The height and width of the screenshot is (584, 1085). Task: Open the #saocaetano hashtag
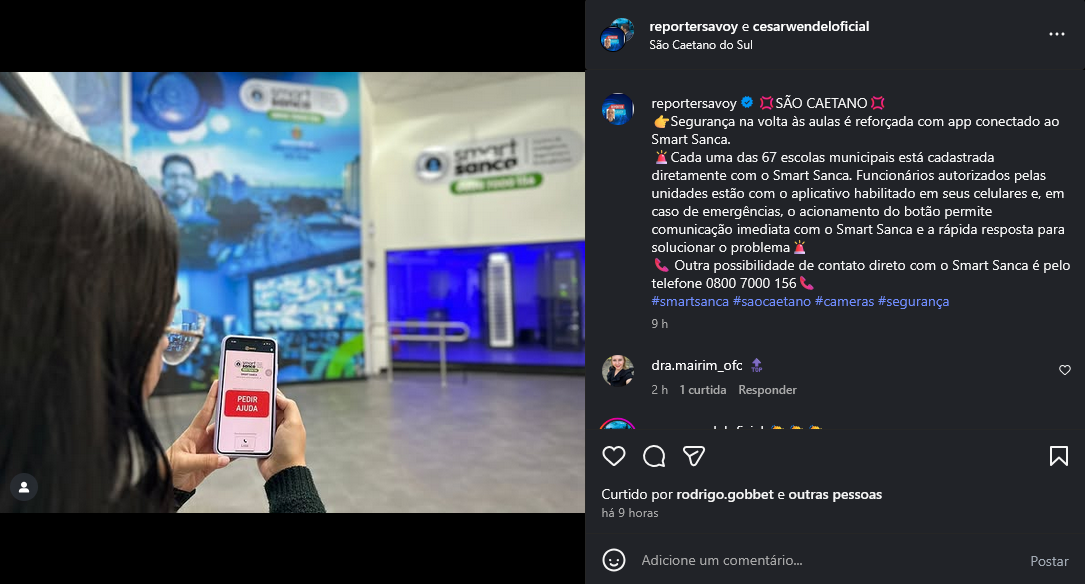[x=772, y=302]
